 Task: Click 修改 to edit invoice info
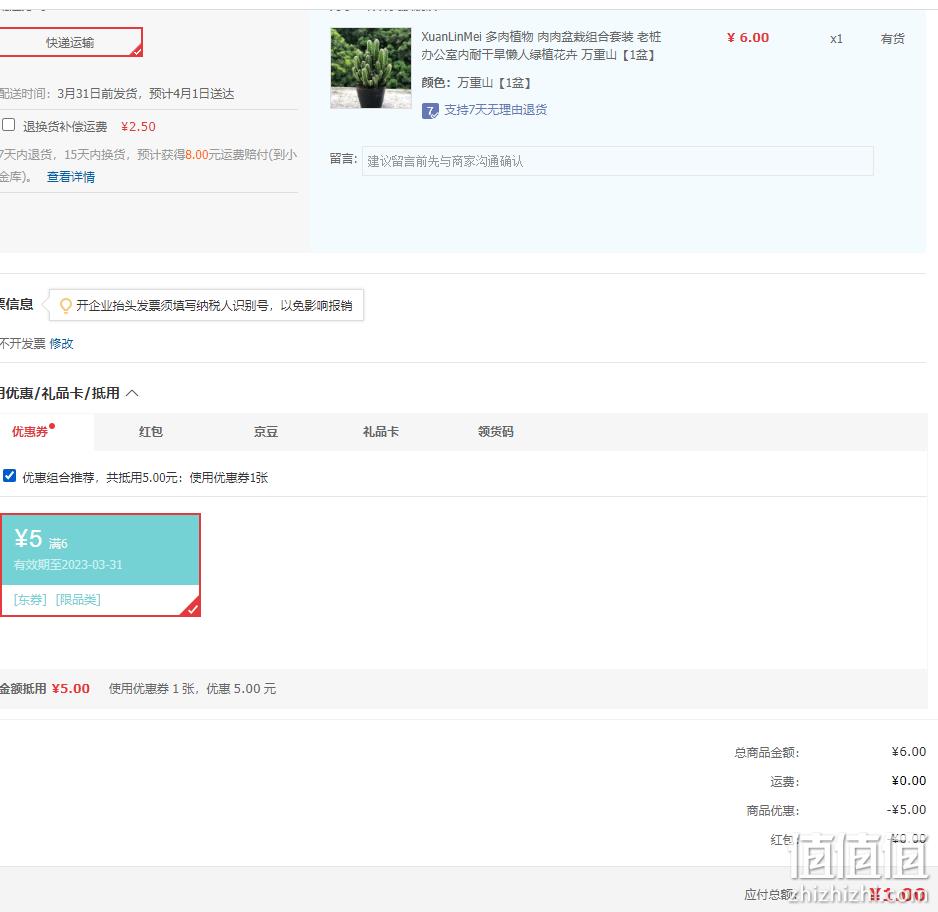62,343
